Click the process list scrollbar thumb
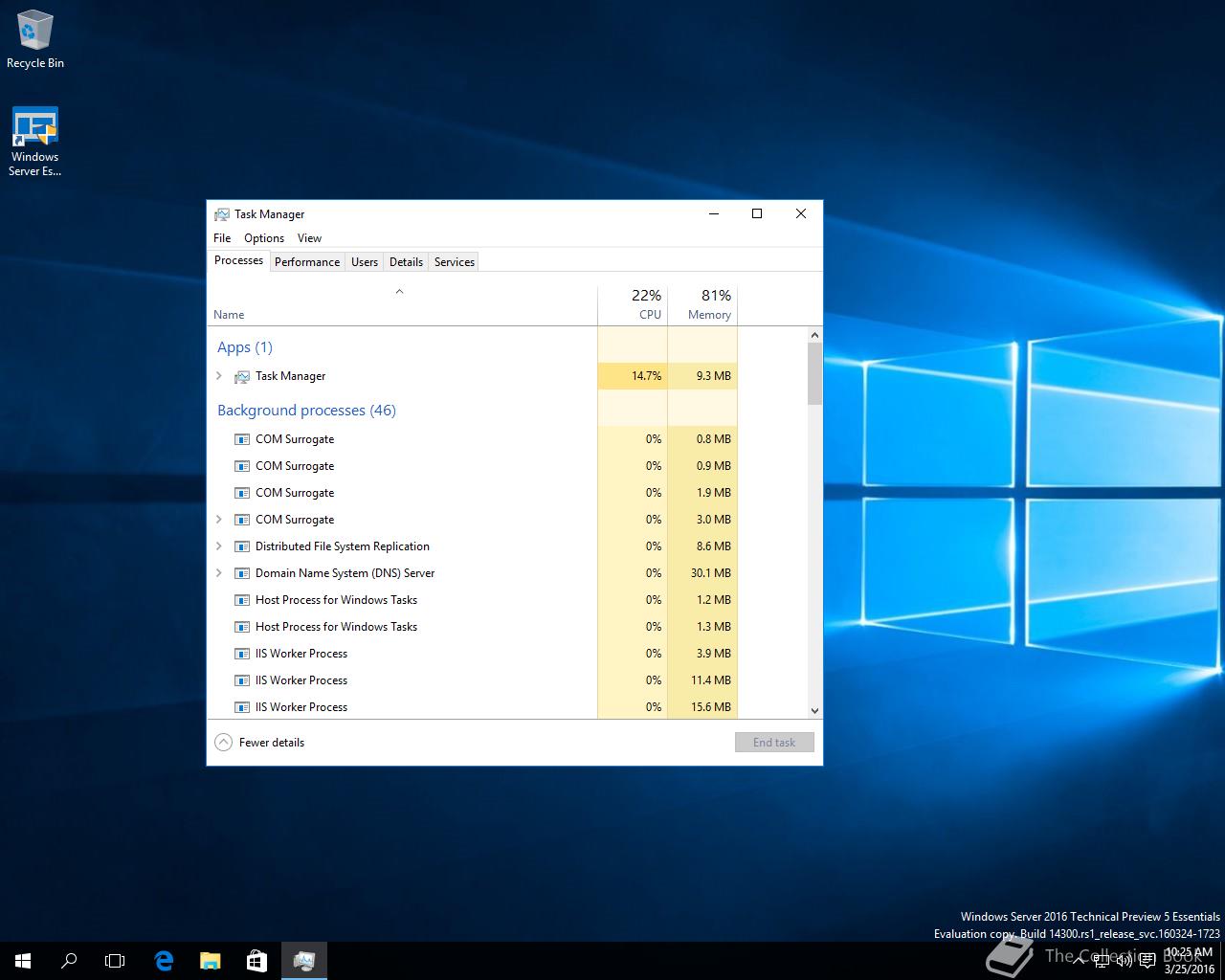Screen dimensions: 1225x980 [x=814, y=373]
